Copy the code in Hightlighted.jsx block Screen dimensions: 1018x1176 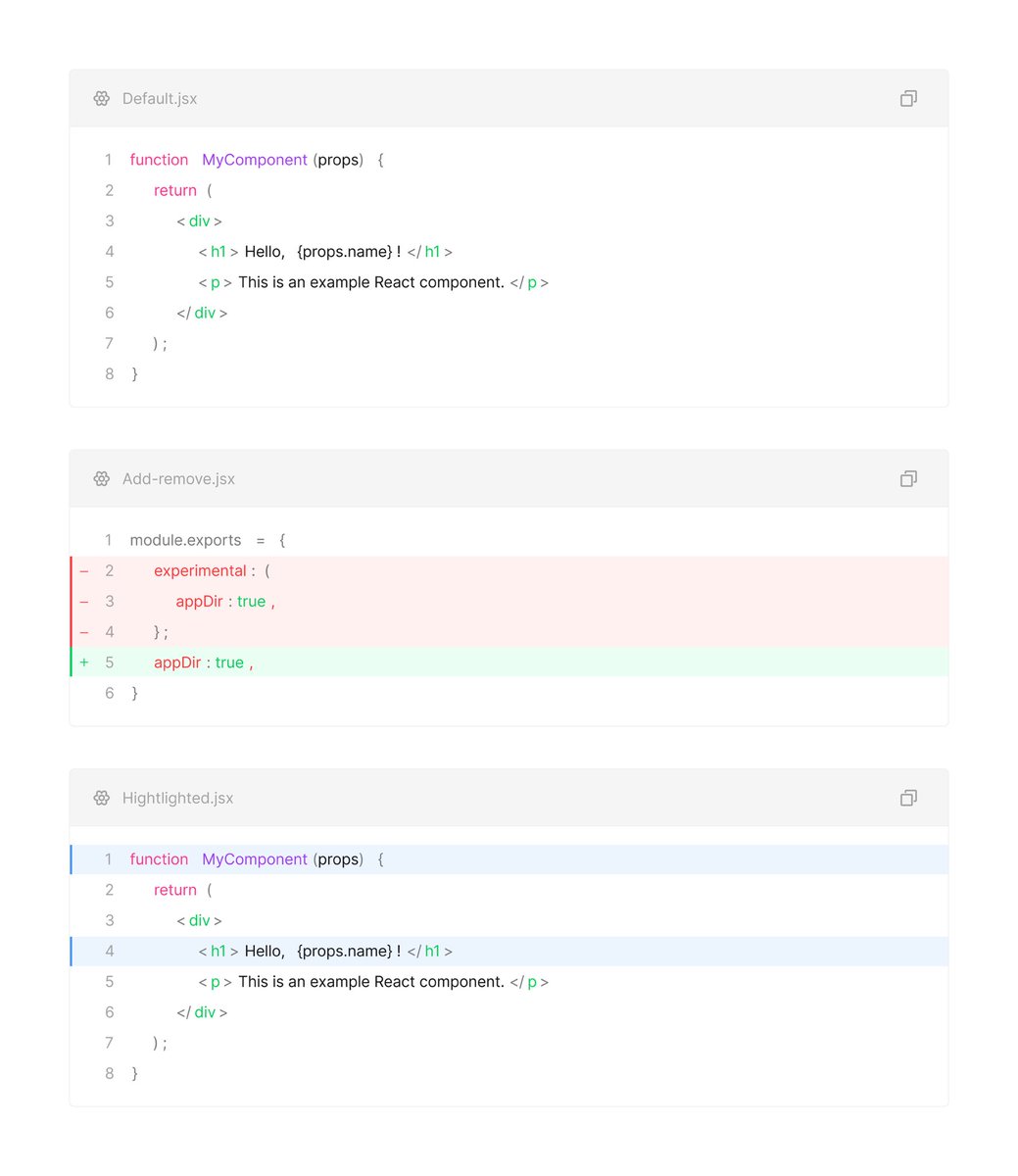[908, 798]
